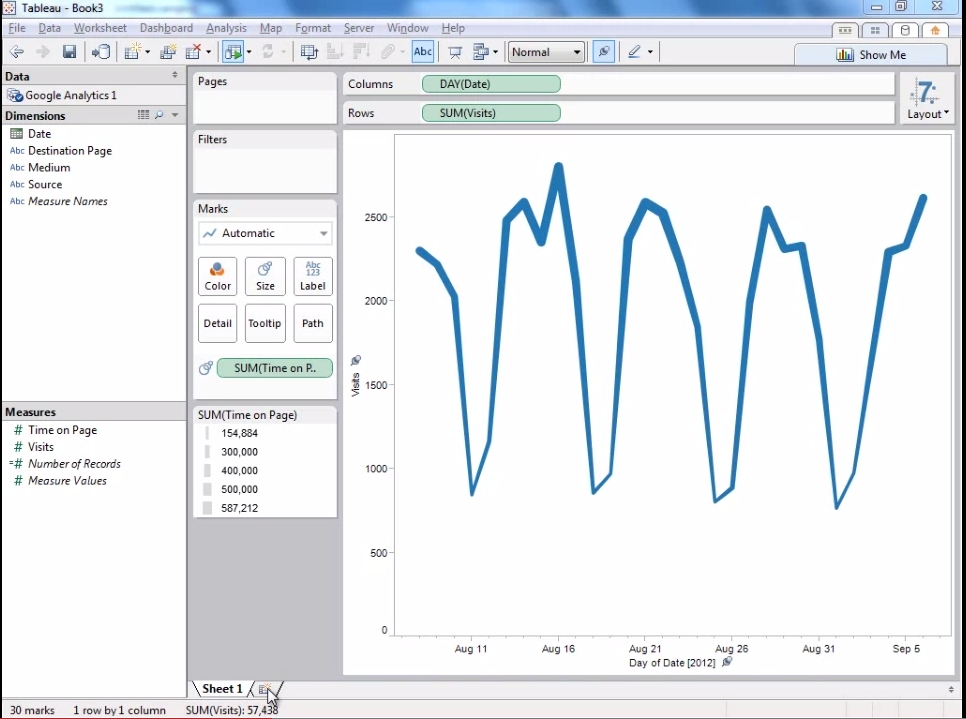Open the Data pane menu arrow
The height and width of the screenshot is (719, 966).
pos(175,75)
